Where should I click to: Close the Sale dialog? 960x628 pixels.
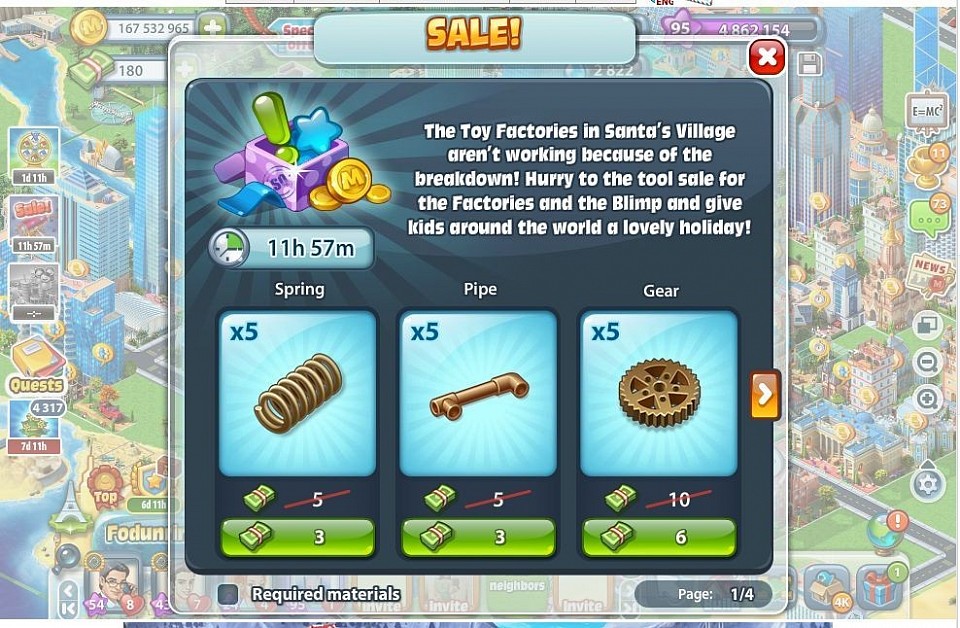[767, 58]
